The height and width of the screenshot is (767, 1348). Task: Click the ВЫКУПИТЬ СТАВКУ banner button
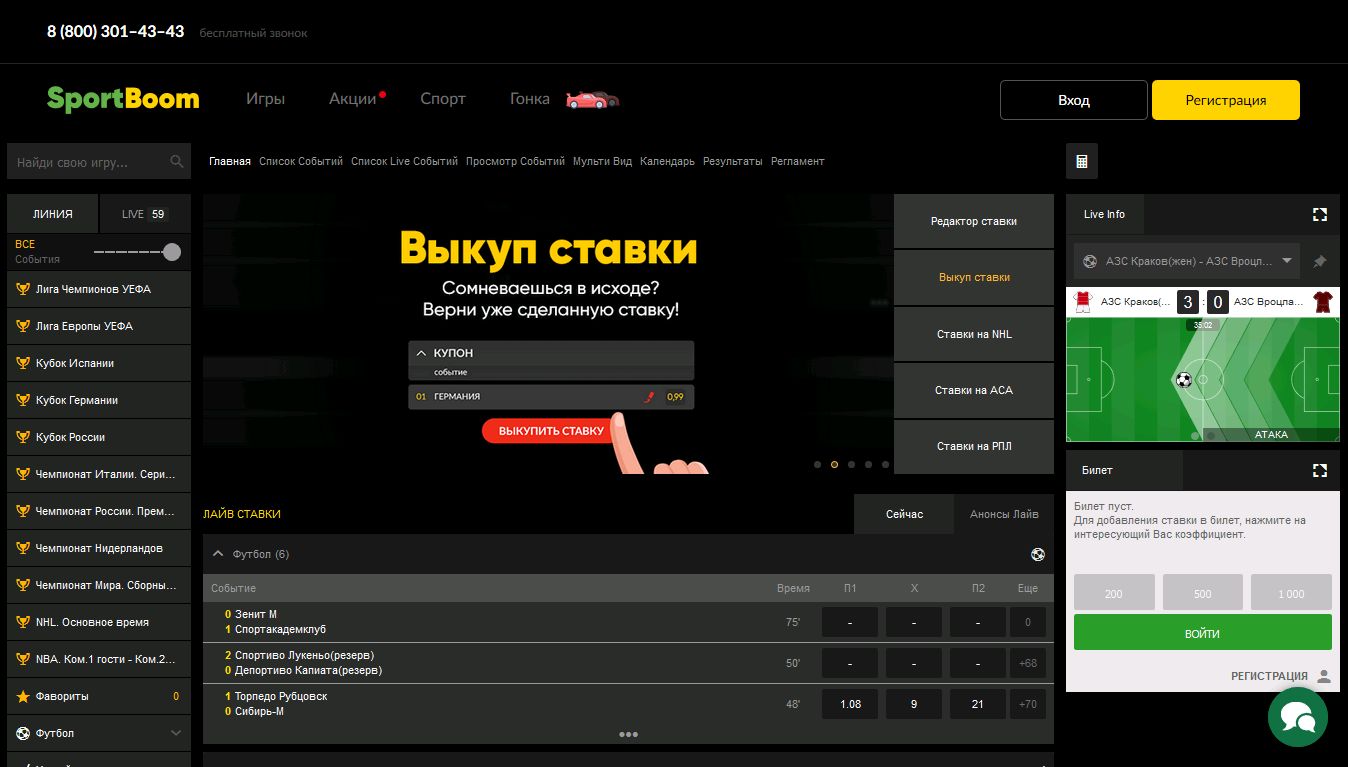pos(551,431)
